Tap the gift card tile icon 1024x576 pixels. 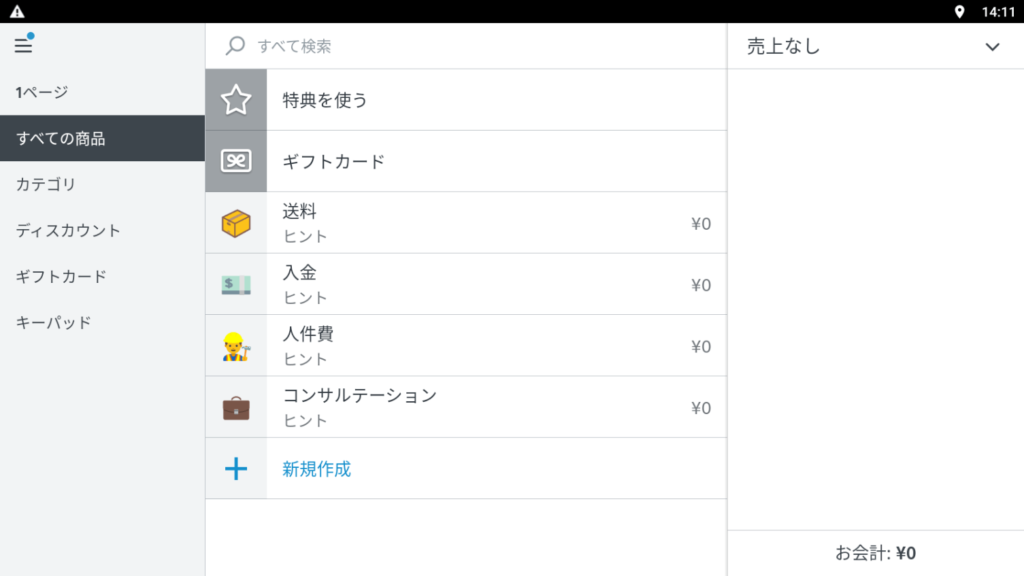(x=236, y=161)
